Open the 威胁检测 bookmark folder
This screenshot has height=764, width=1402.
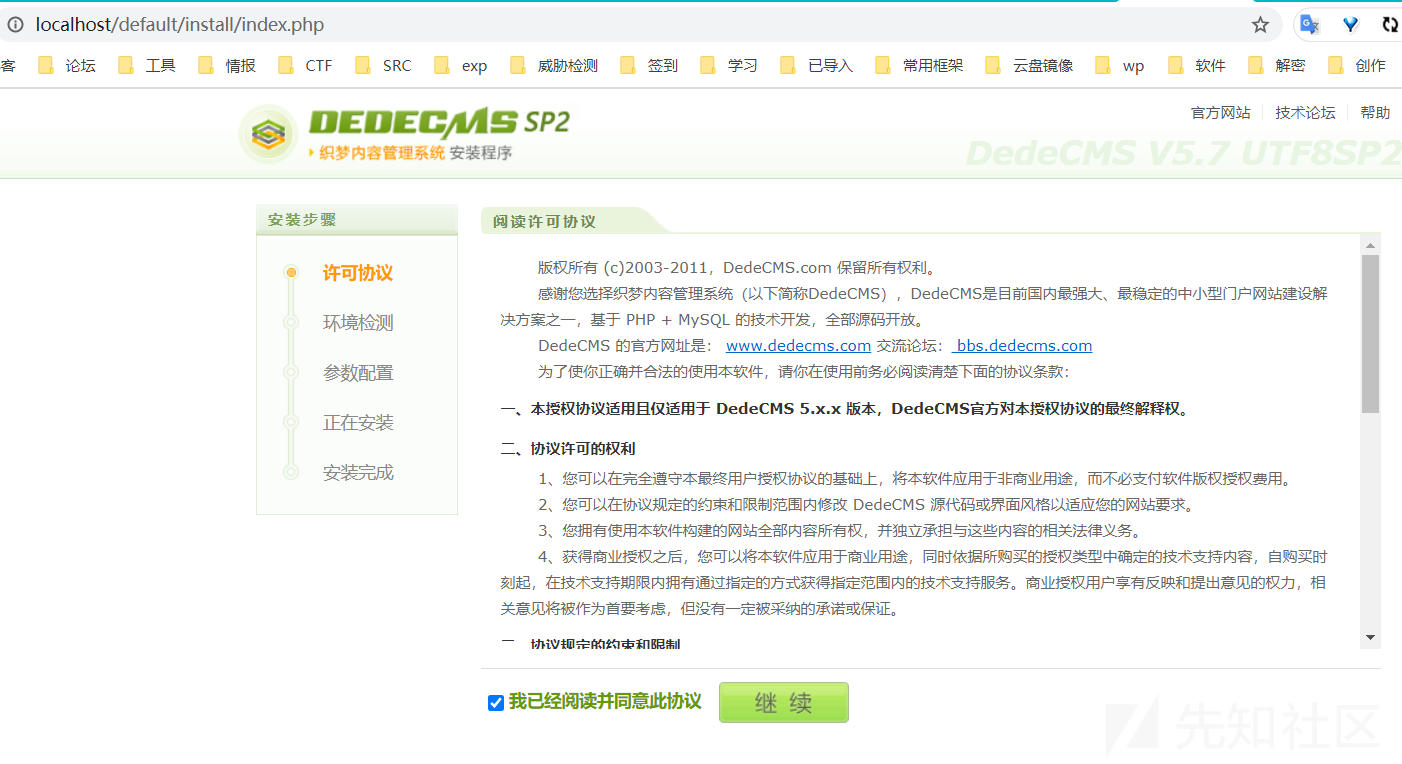[x=554, y=65]
